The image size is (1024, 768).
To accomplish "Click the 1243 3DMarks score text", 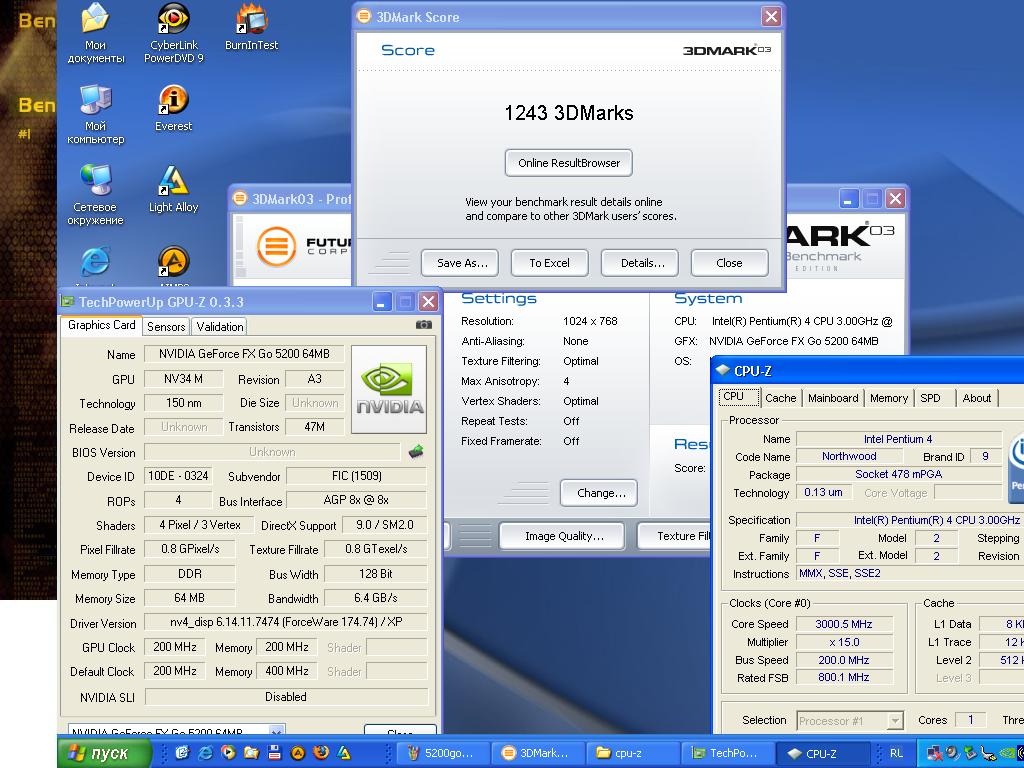I will pos(568,113).
